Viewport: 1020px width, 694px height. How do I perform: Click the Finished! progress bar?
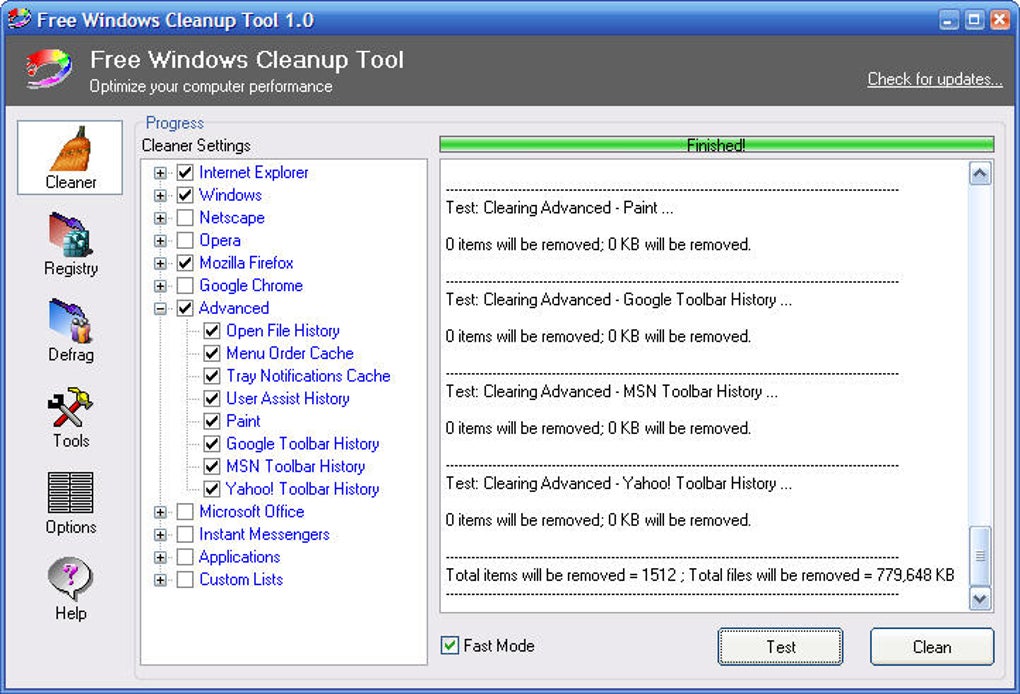click(716, 144)
